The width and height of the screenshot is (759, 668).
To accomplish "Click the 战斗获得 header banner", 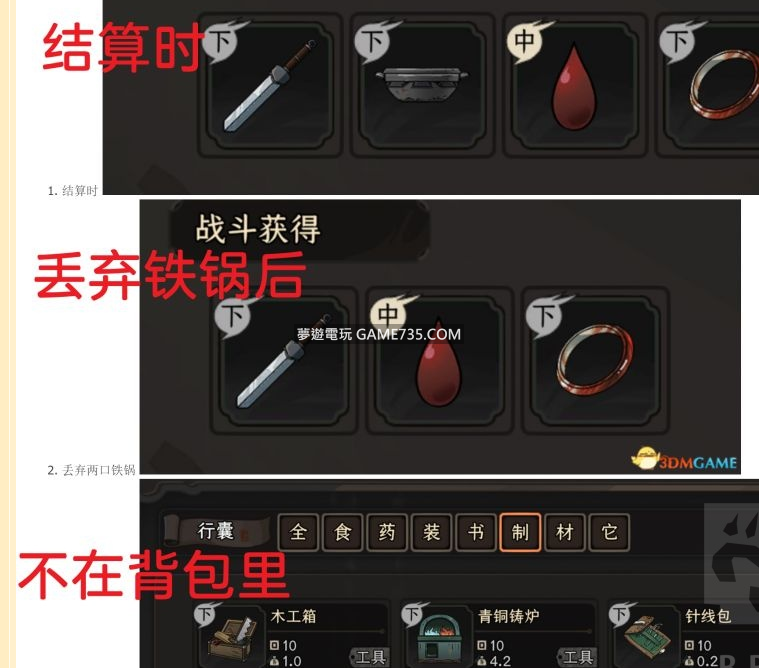I will pyautogui.click(x=258, y=228).
